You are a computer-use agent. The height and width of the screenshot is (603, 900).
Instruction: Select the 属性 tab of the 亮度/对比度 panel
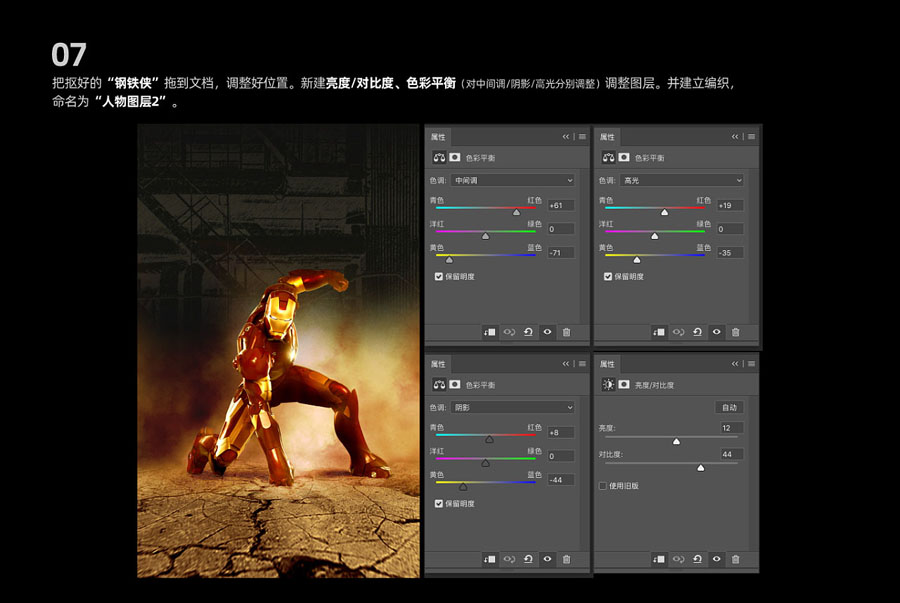(607, 364)
